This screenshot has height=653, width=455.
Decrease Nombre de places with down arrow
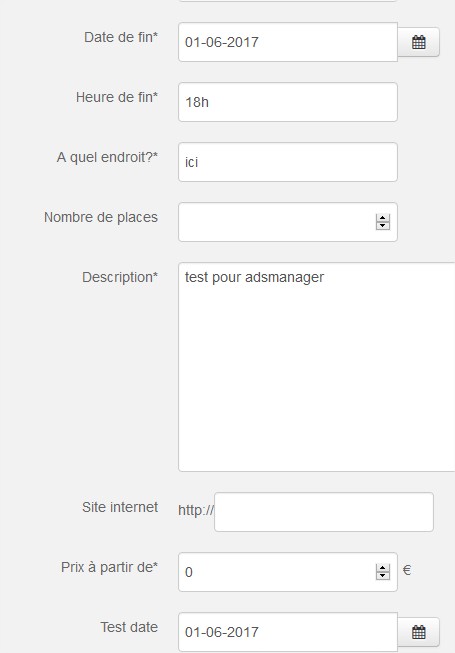tap(383, 226)
